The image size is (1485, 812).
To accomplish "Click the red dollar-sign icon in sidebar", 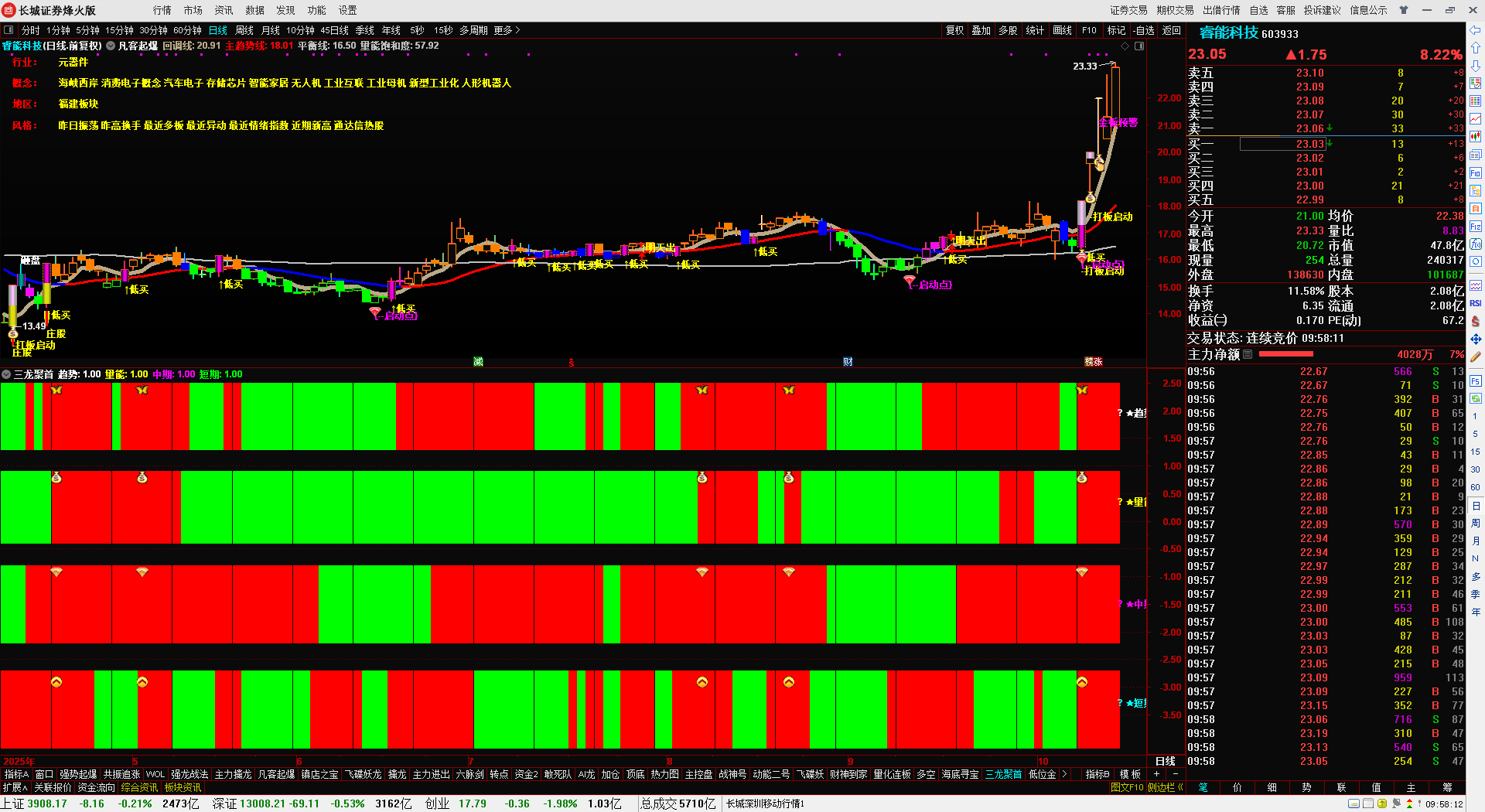I will point(1475,321).
